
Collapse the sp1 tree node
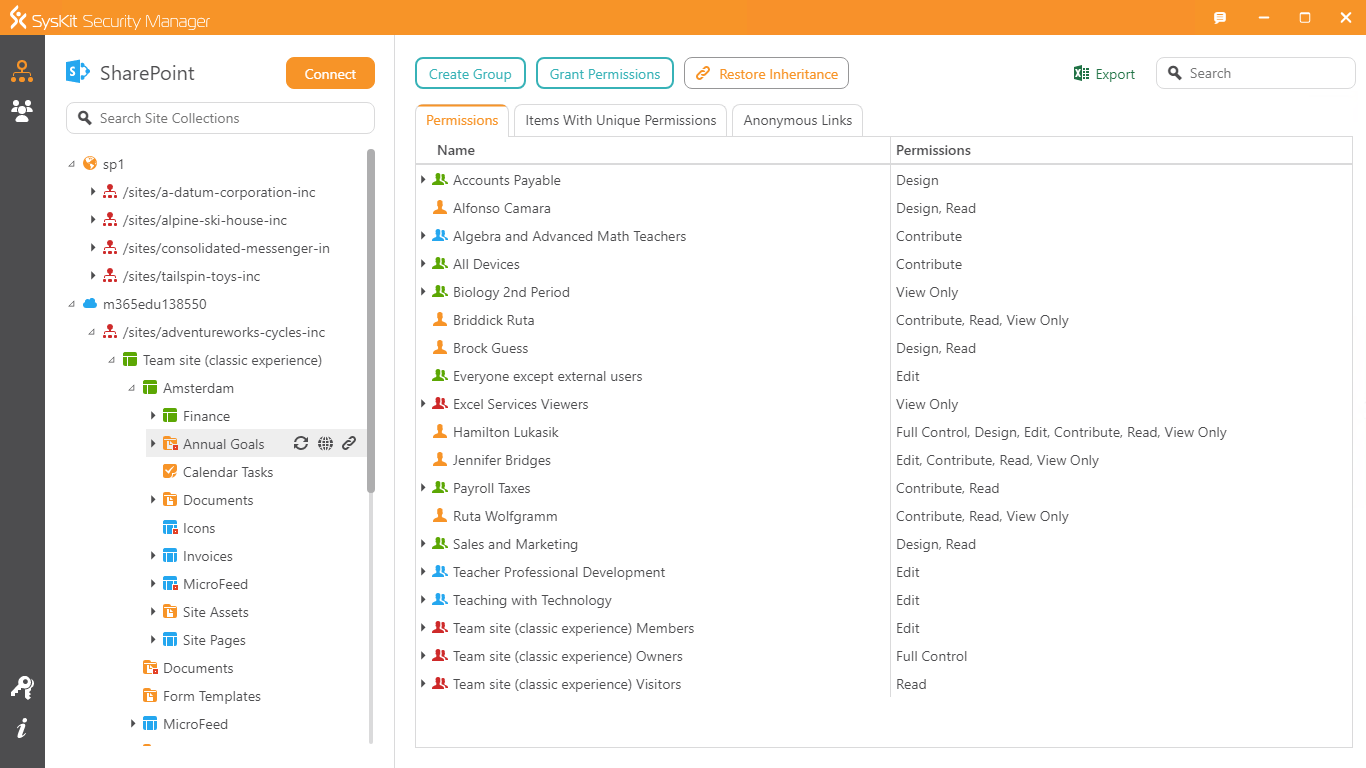click(72, 164)
